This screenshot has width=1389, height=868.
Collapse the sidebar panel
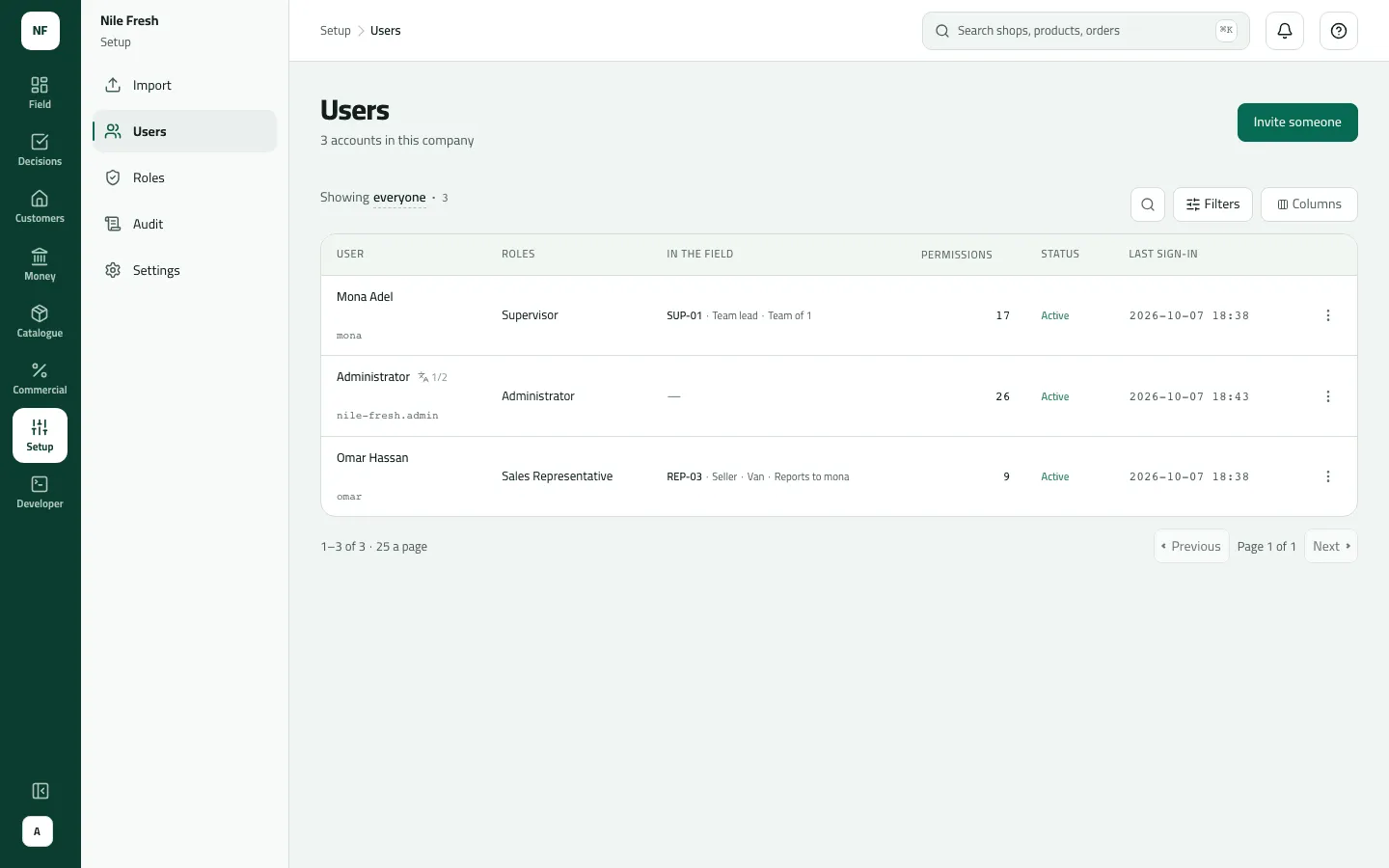40,791
